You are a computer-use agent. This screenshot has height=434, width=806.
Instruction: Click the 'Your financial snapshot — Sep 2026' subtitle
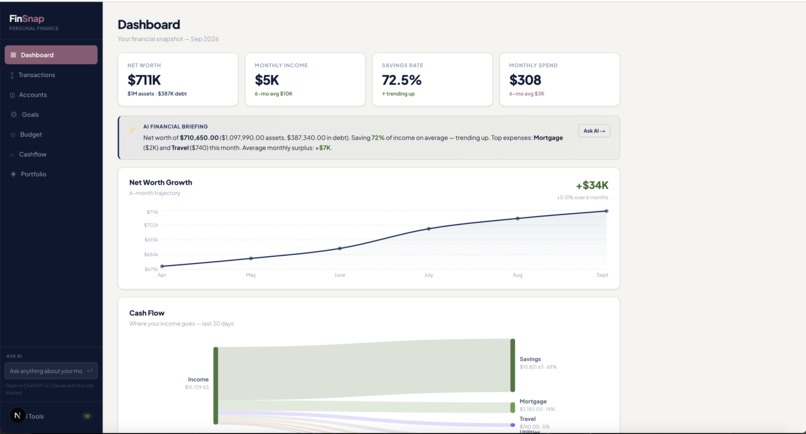click(x=168, y=39)
